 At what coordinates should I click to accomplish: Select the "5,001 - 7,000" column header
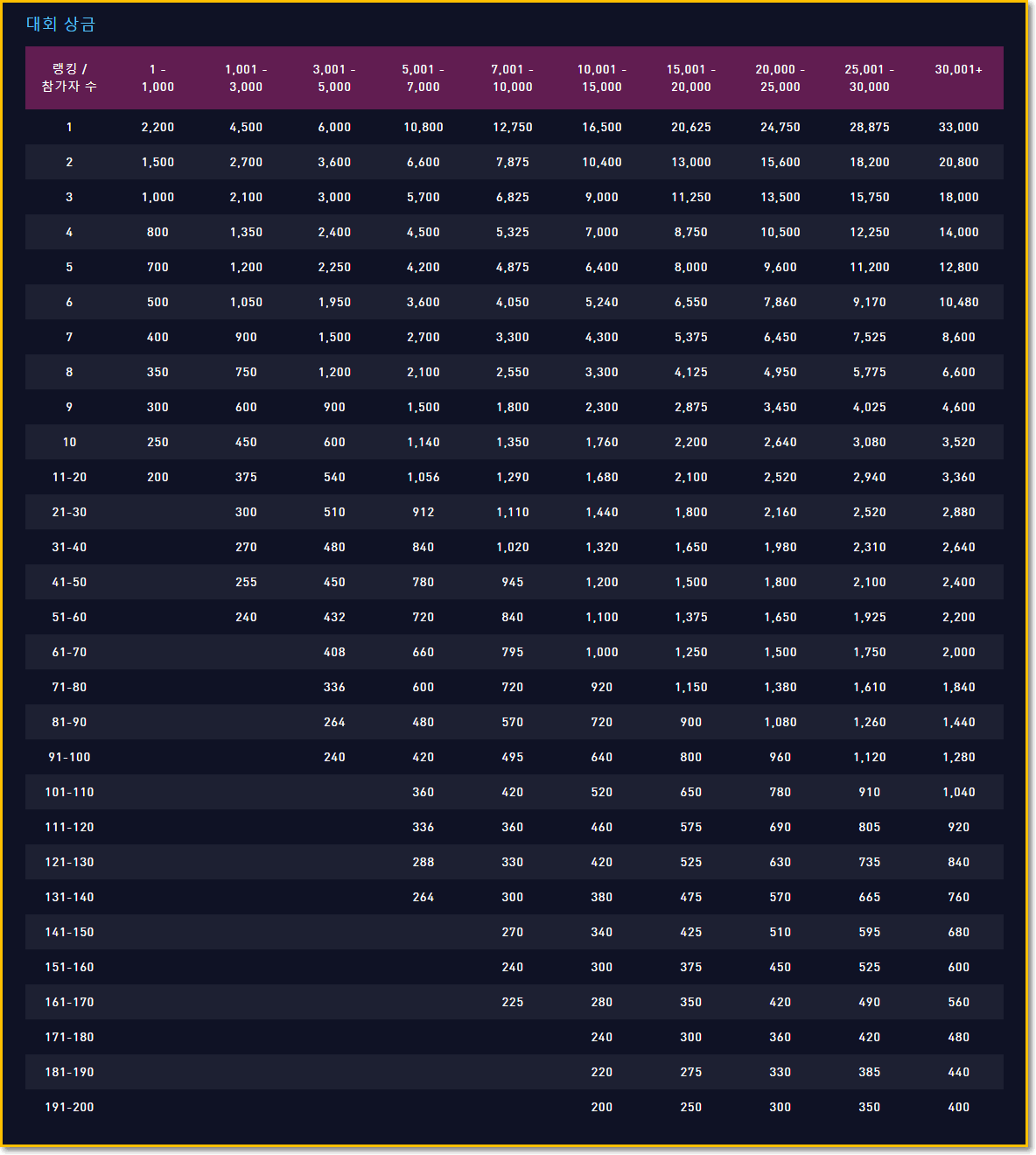pyautogui.click(x=423, y=78)
